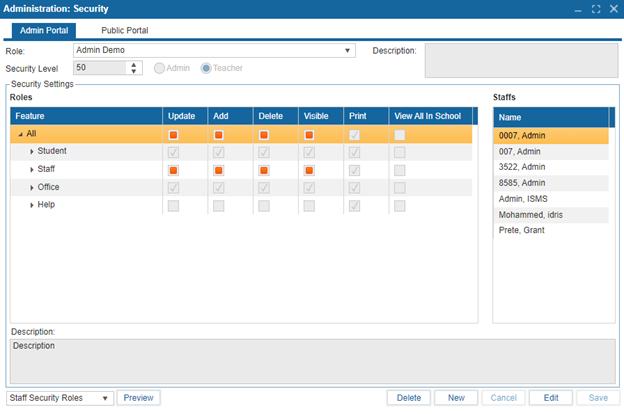Click the Update column header
Viewport: 624px width, 414px height.
[185, 116]
